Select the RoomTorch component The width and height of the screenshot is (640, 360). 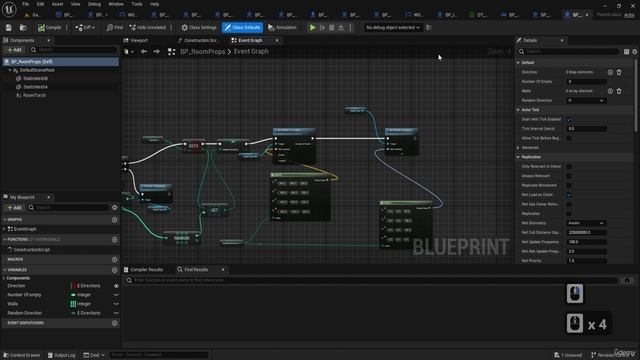pyautogui.click(x=34, y=95)
